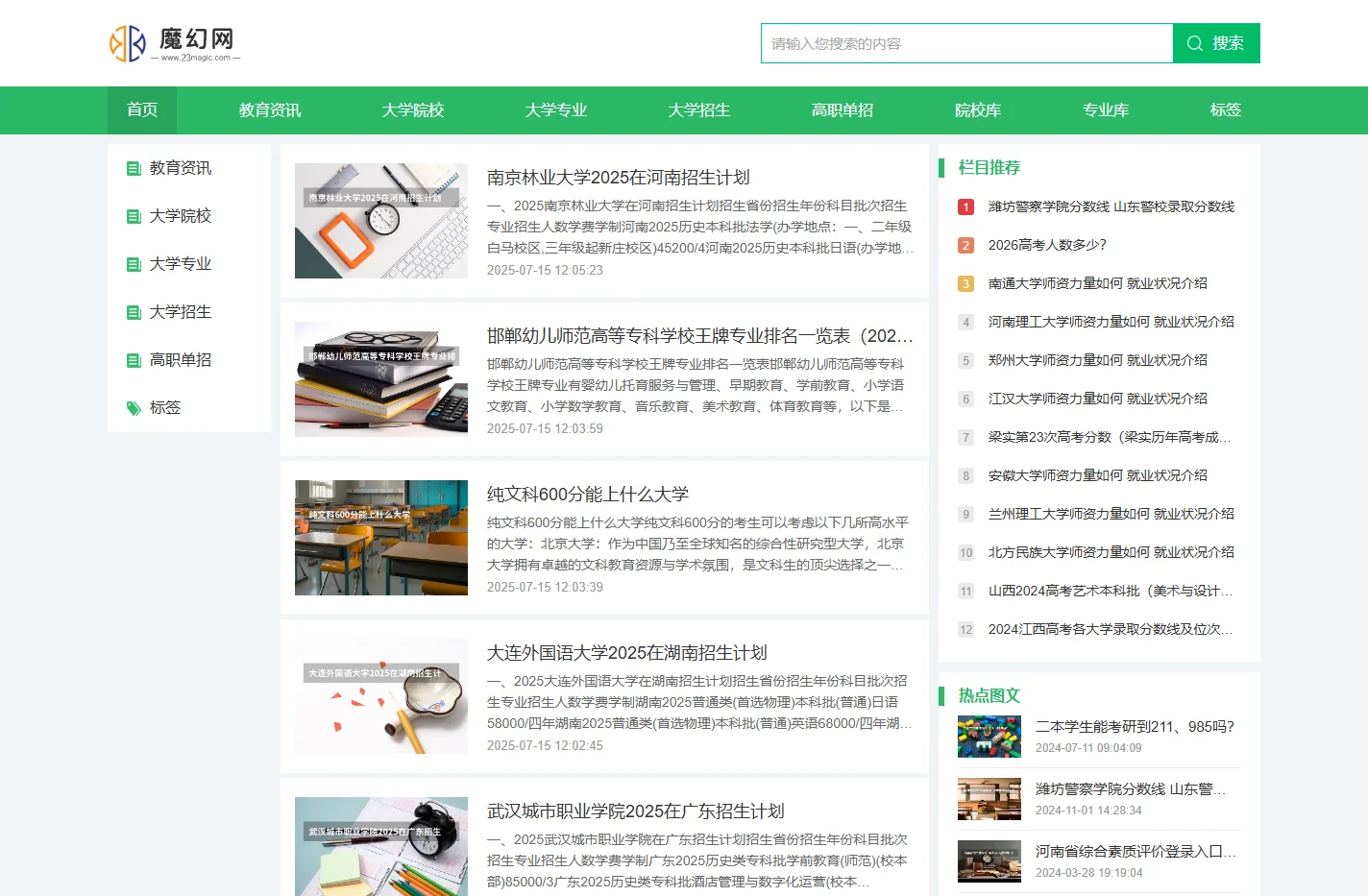Open hot item 潍坊警察学院分数线 山东警…
Screen dimensions: 1368x896
1131,789
